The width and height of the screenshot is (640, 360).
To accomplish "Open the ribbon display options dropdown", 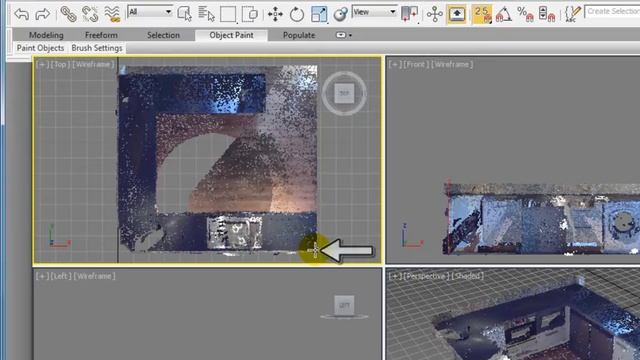I will (344, 35).
